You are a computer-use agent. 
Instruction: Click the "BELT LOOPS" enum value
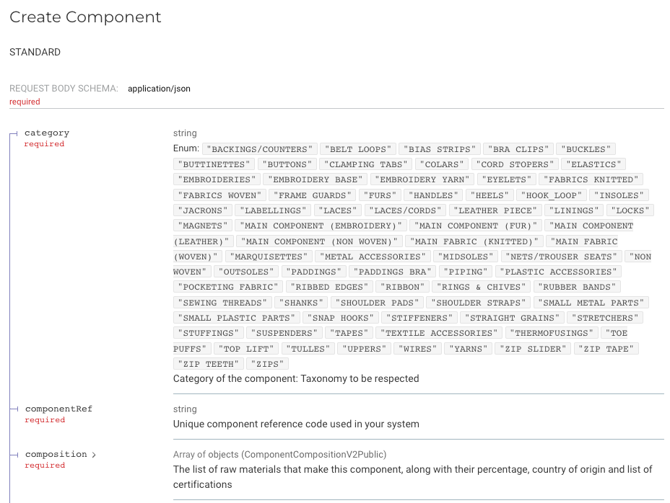[x=359, y=149]
